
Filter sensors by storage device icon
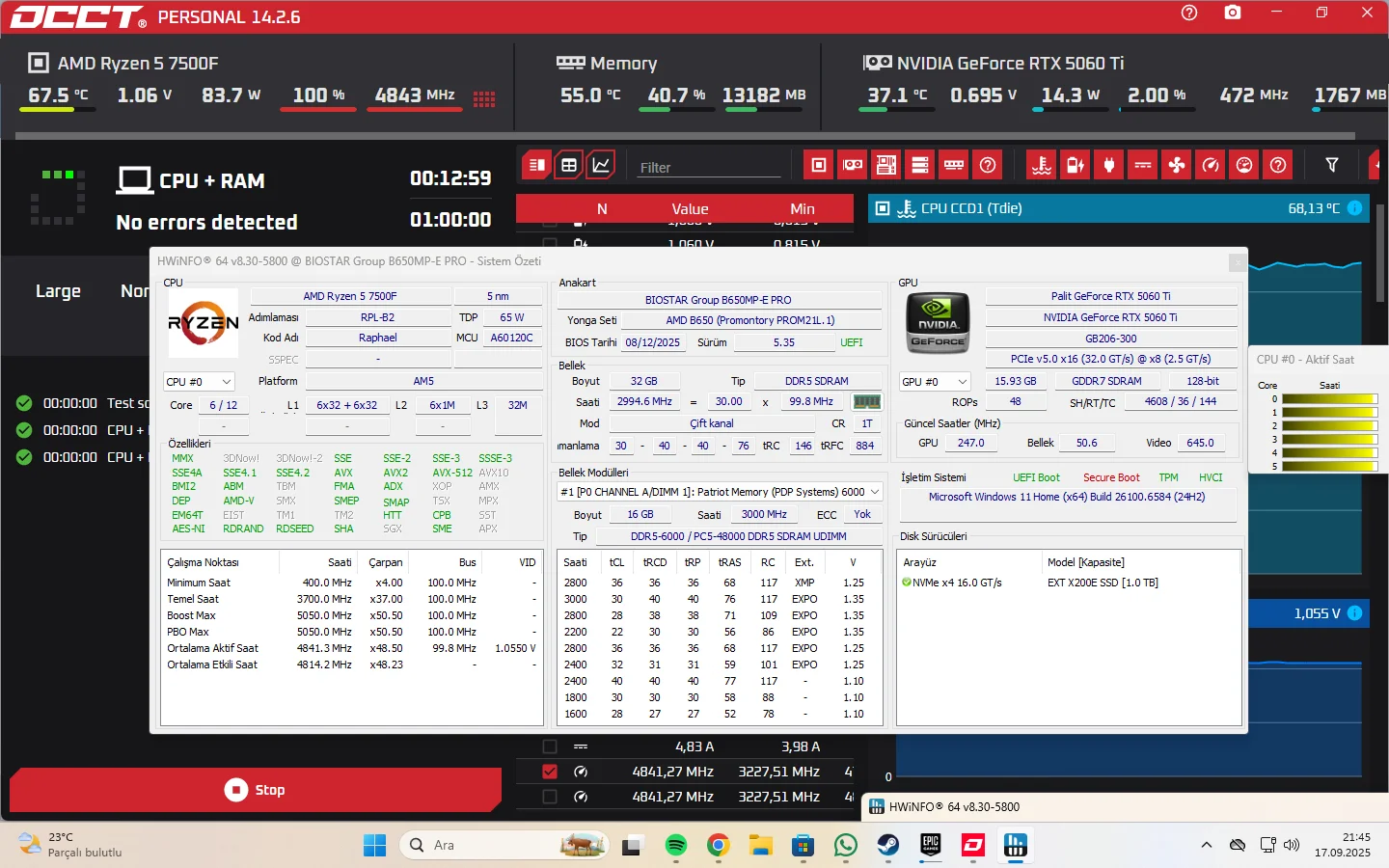point(920,165)
